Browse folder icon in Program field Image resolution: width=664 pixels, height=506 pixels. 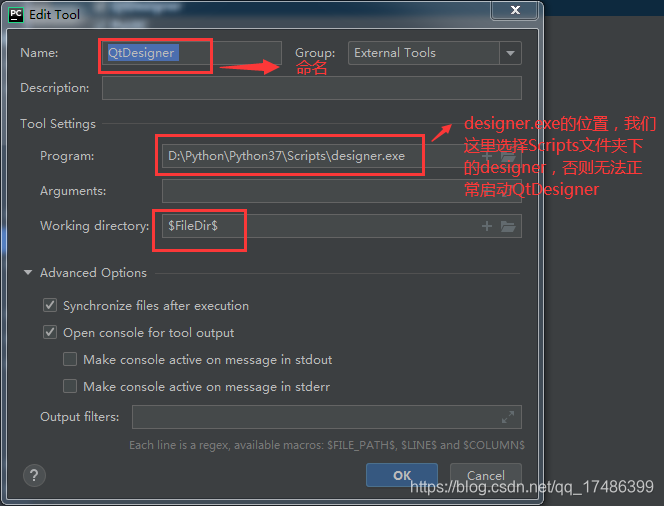coord(508,157)
